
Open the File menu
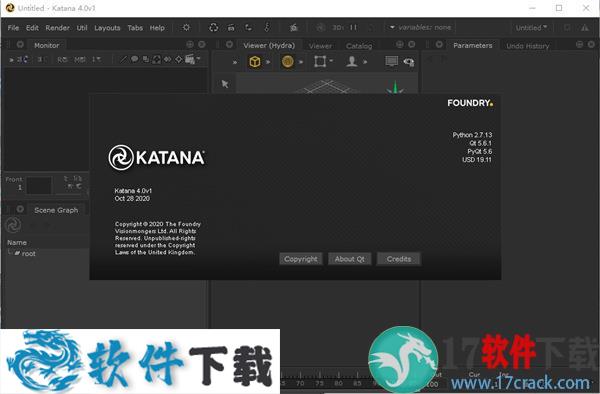coord(13,28)
